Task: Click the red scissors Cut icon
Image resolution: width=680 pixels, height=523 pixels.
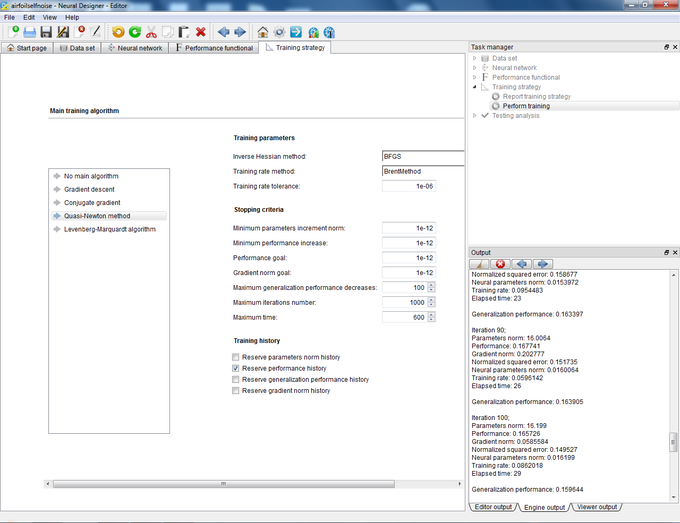Action: 151,32
